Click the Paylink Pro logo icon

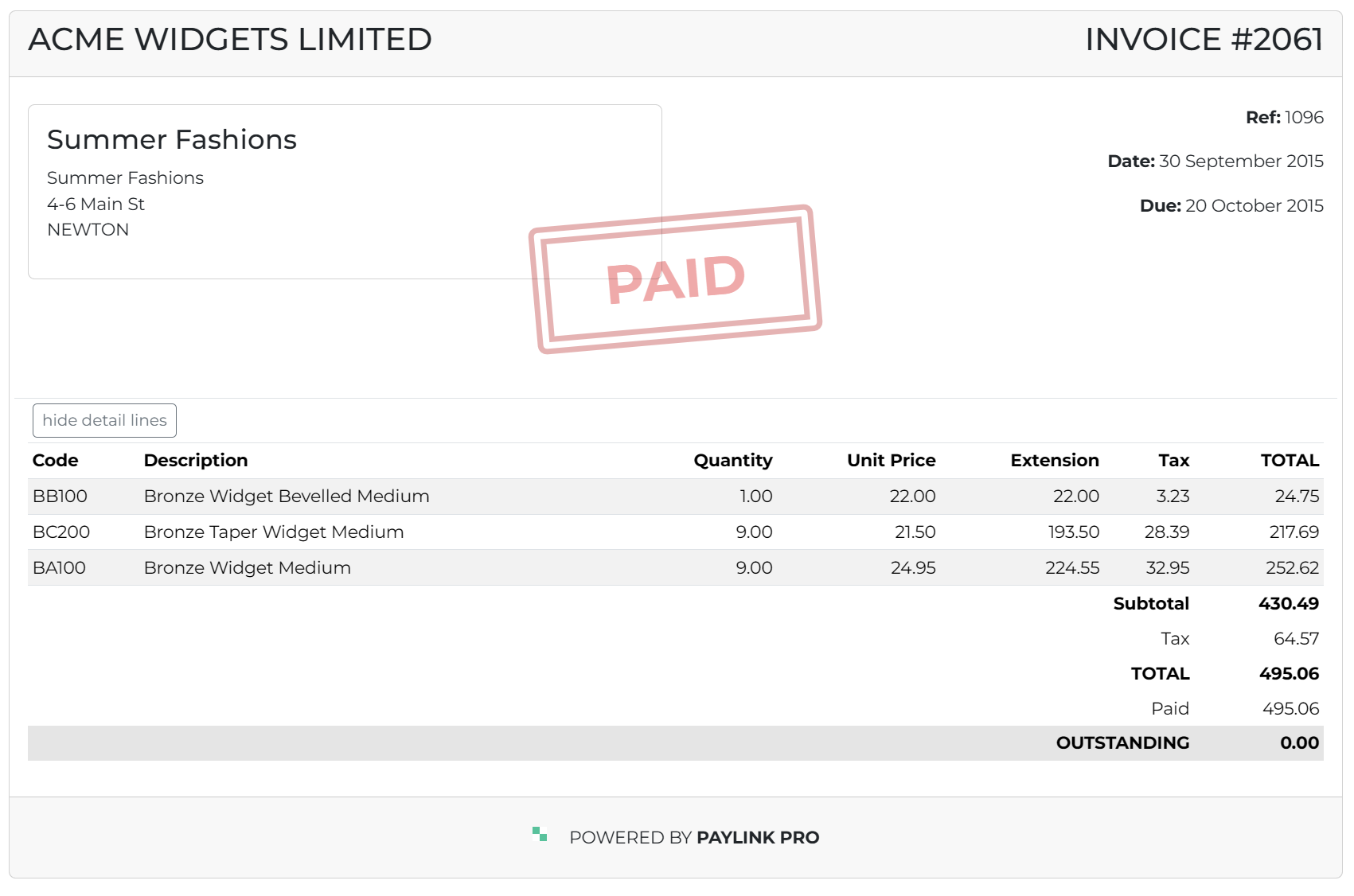[540, 835]
